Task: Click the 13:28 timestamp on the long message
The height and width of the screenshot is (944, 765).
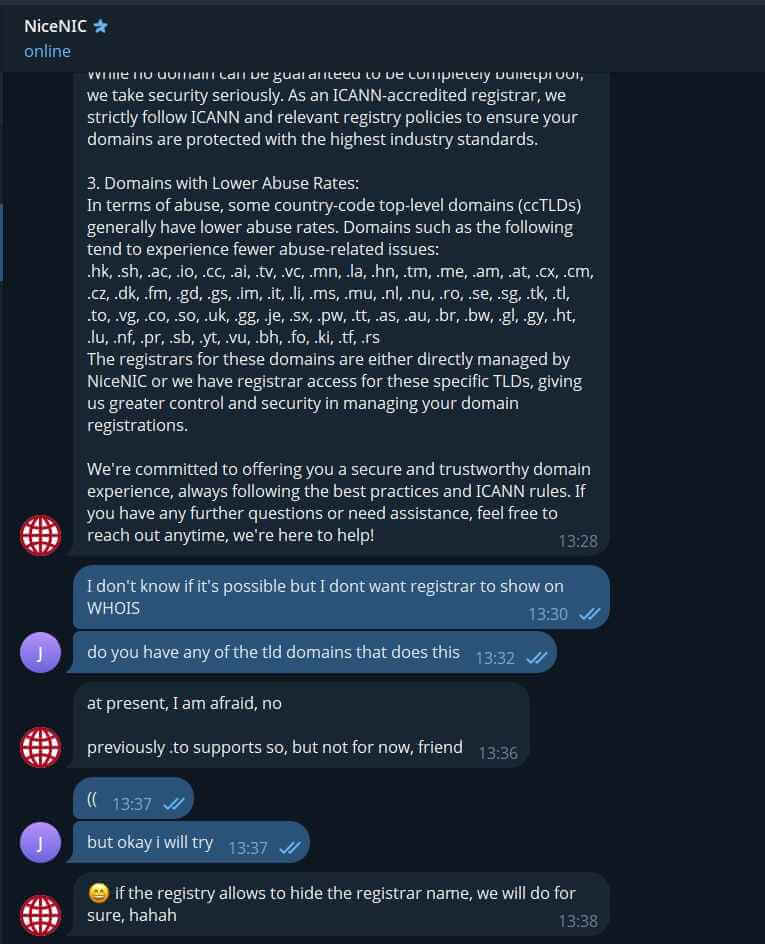Action: pos(577,541)
